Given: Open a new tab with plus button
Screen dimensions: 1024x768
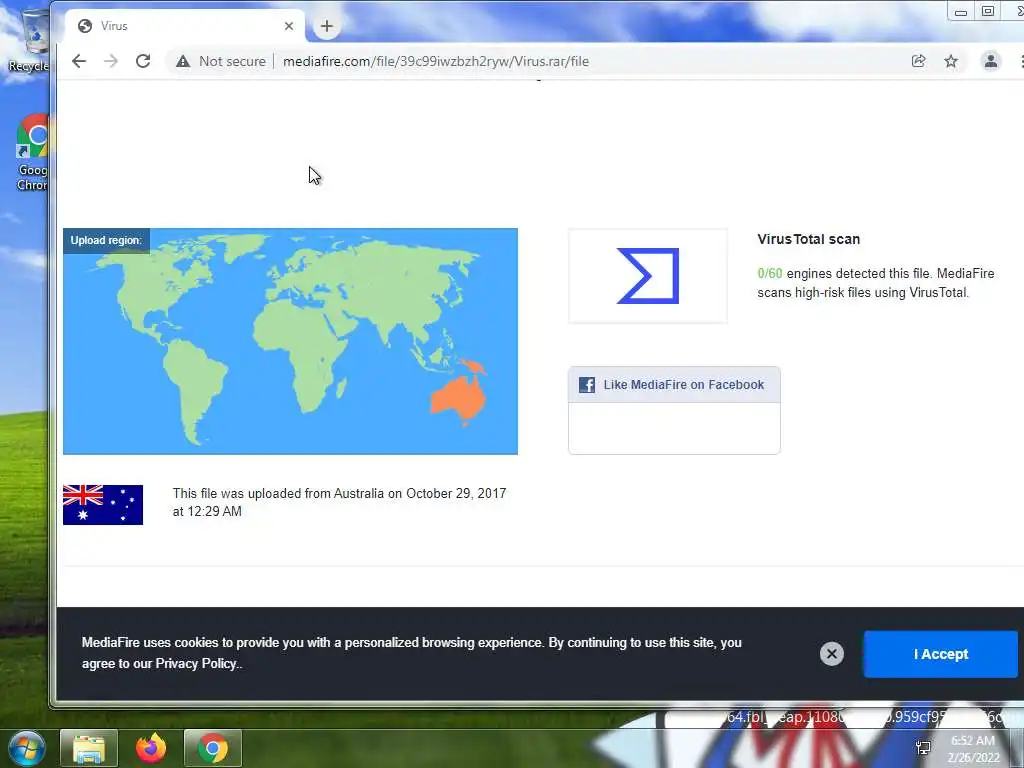Looking at the screenshot, I should click(327, 26).
